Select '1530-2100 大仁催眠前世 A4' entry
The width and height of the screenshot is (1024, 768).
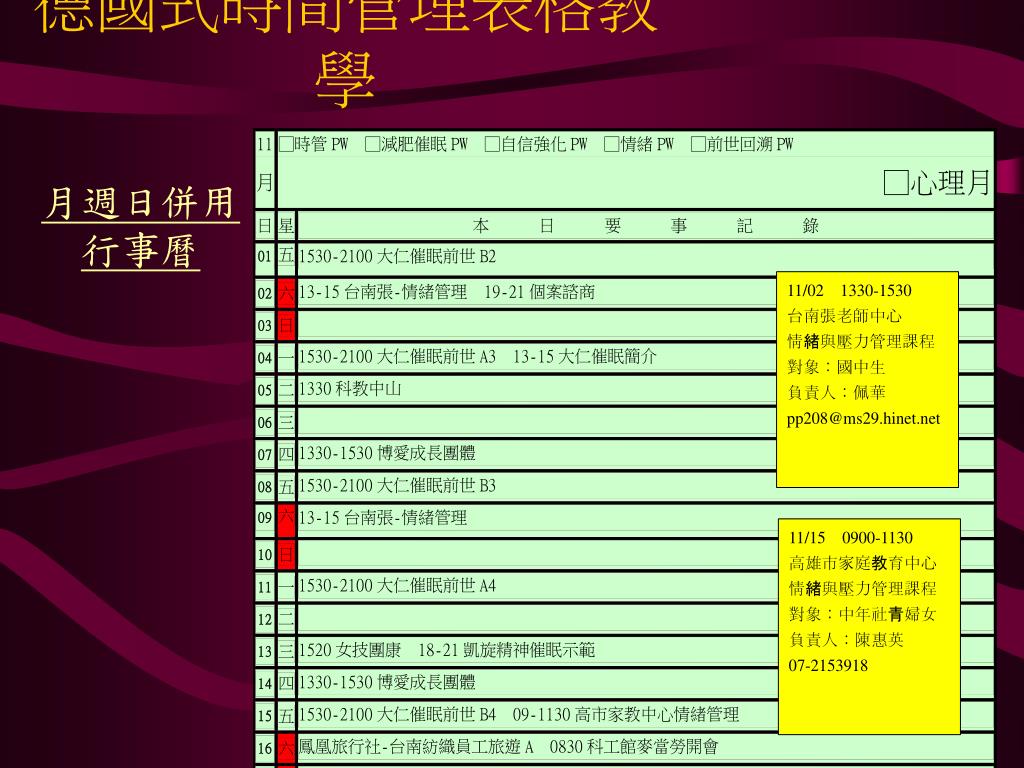pos(397,586)
